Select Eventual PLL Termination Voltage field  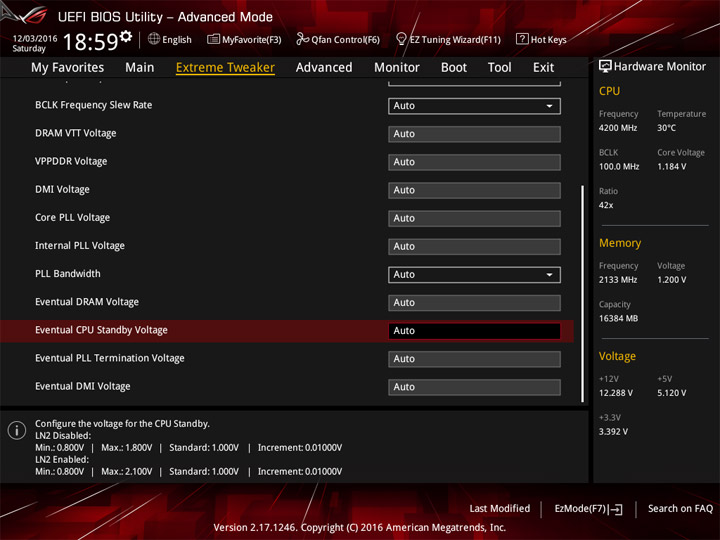pyautogui.click(x=474, y=359)
